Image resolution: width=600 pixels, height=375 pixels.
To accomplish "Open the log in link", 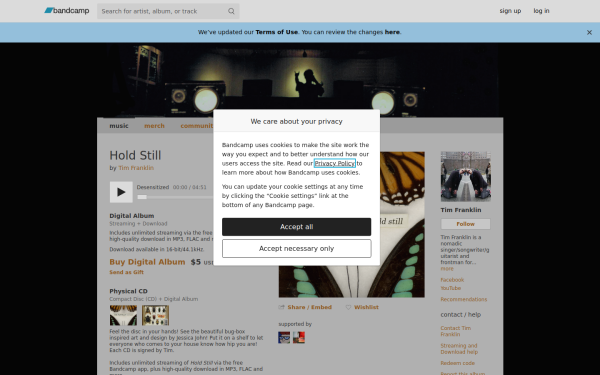I will tap(541, 11).
